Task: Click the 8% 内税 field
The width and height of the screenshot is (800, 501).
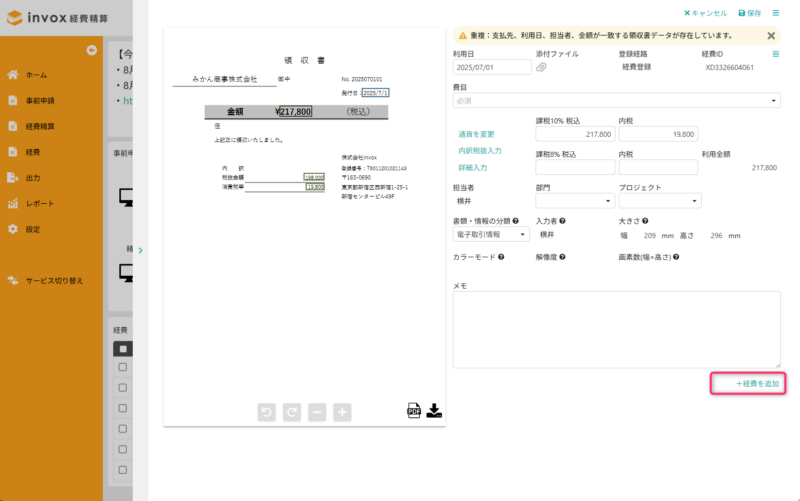Action: pyautogui.click(x=658, y=167)
